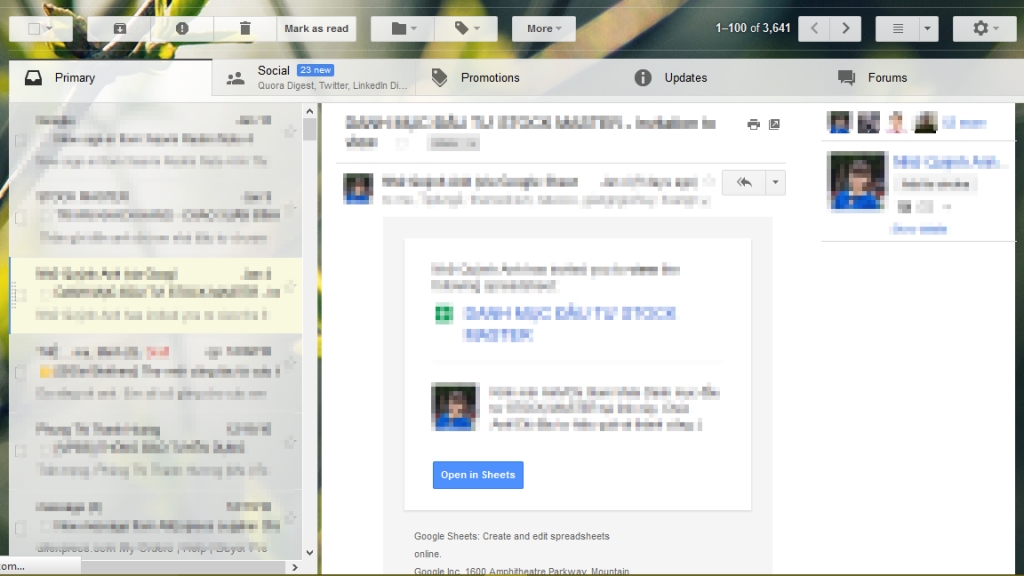
Task: Check the Phung Thi Thanh Hang row checkbox
Action: pos(20,451)
